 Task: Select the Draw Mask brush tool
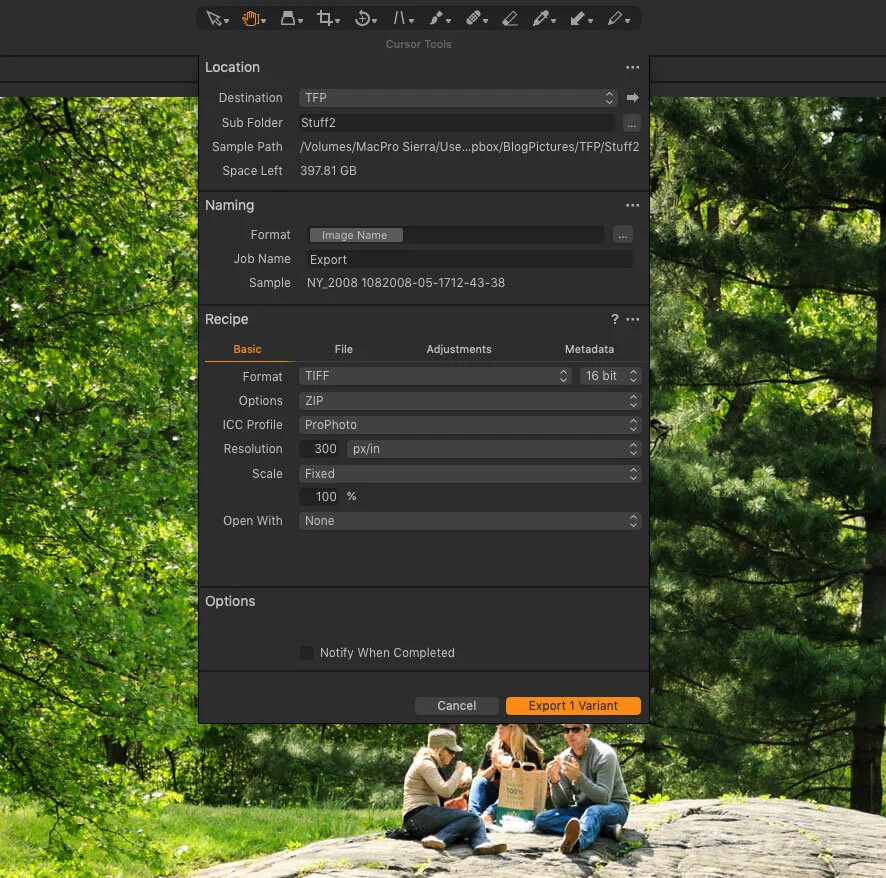pyautogui.click(x=436, y=19)
